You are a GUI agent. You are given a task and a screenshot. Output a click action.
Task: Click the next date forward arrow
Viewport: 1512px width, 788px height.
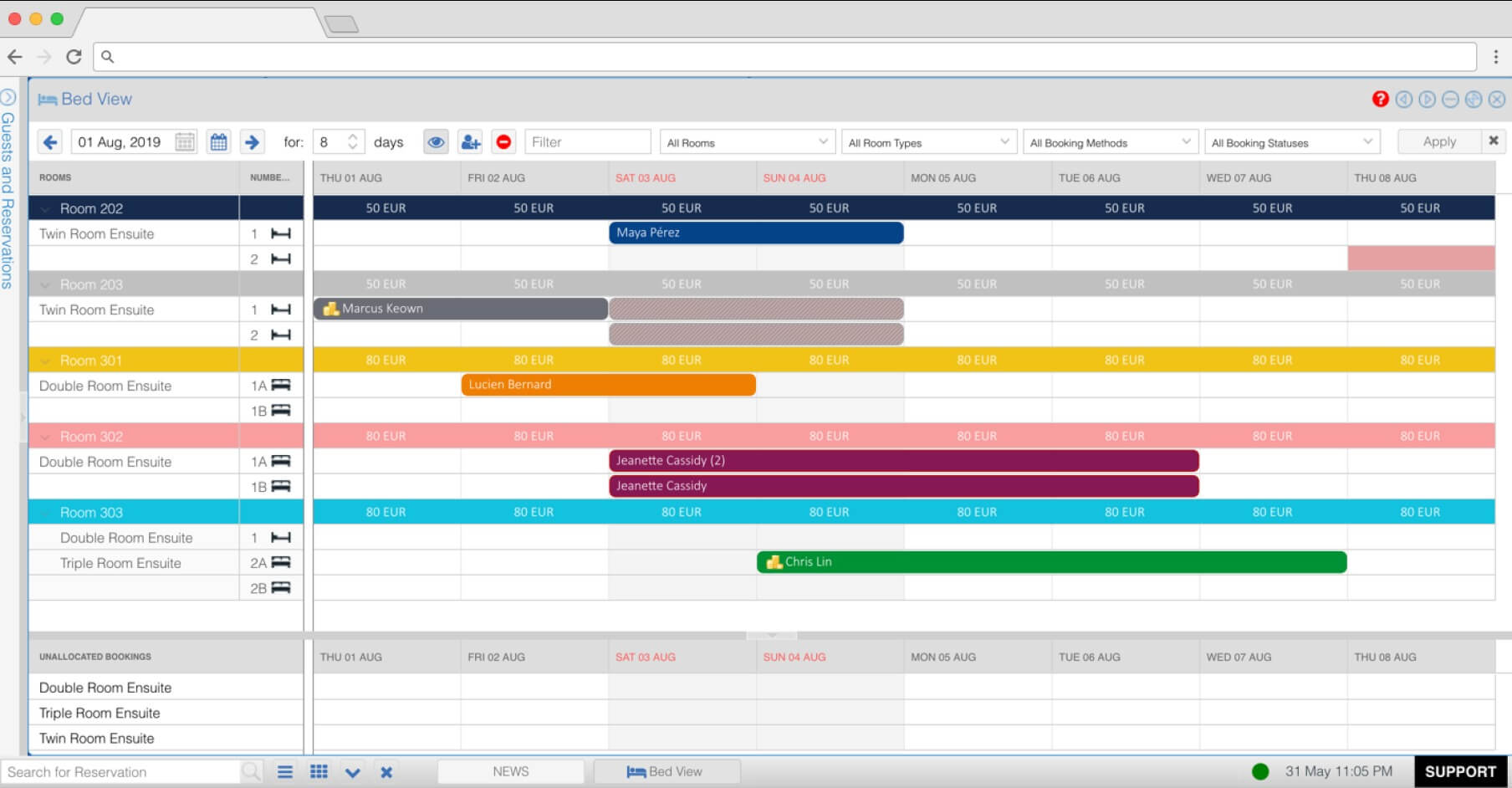pos(252,142)
